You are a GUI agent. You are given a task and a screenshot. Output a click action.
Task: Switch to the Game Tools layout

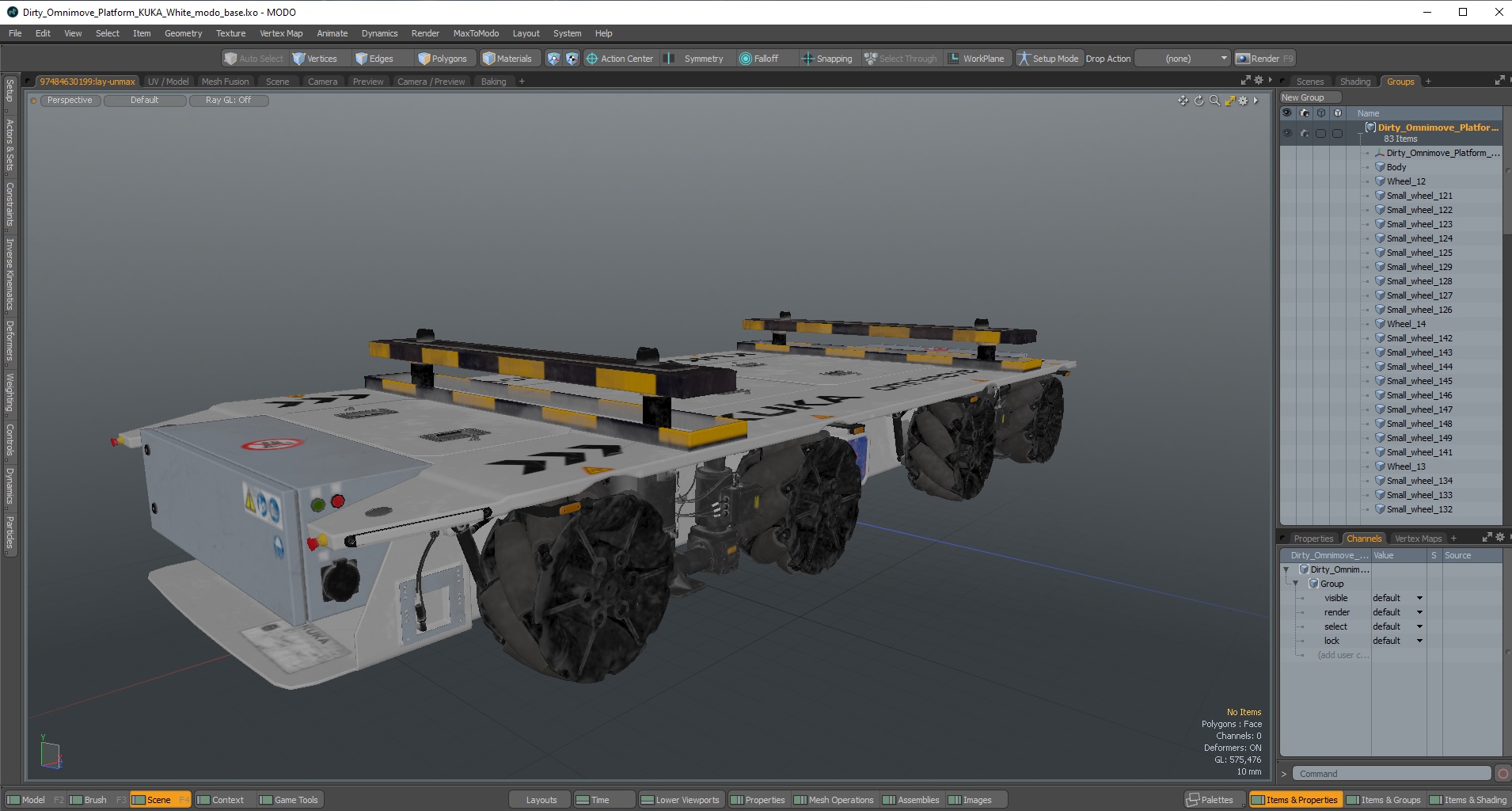[289, 800]
